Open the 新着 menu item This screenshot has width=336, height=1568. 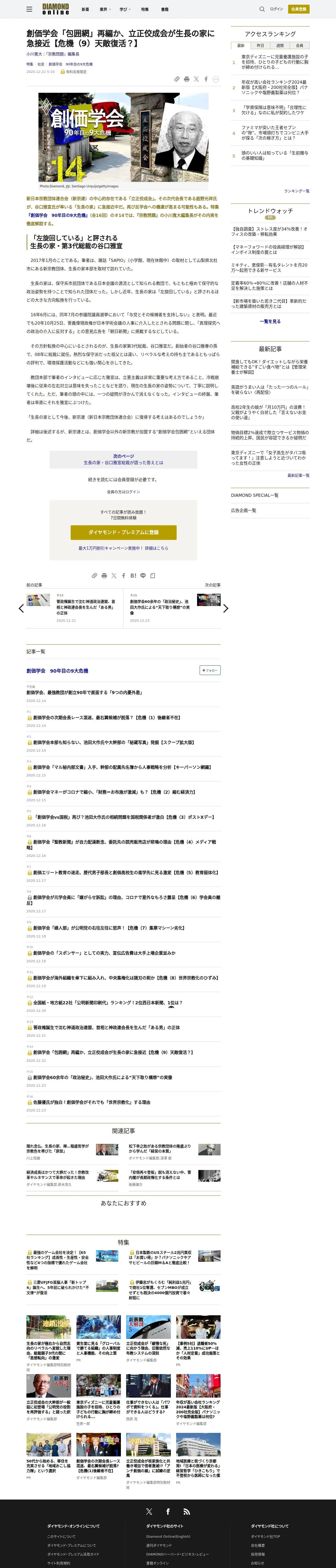point(85,10)
